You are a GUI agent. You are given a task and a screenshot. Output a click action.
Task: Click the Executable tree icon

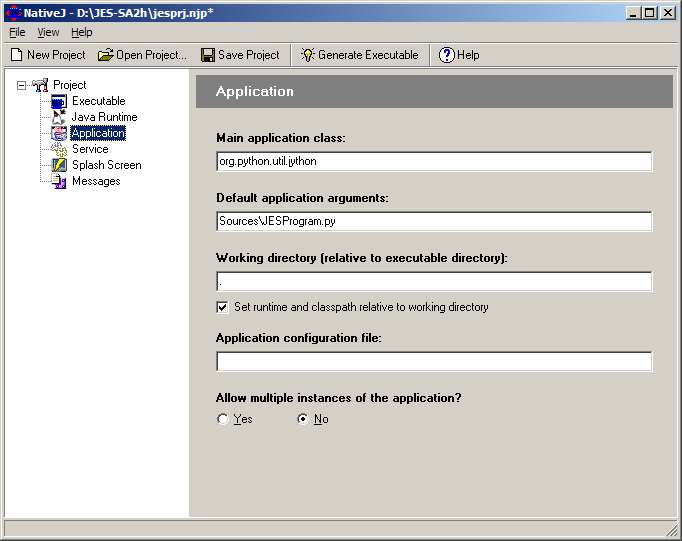point(59,101)
